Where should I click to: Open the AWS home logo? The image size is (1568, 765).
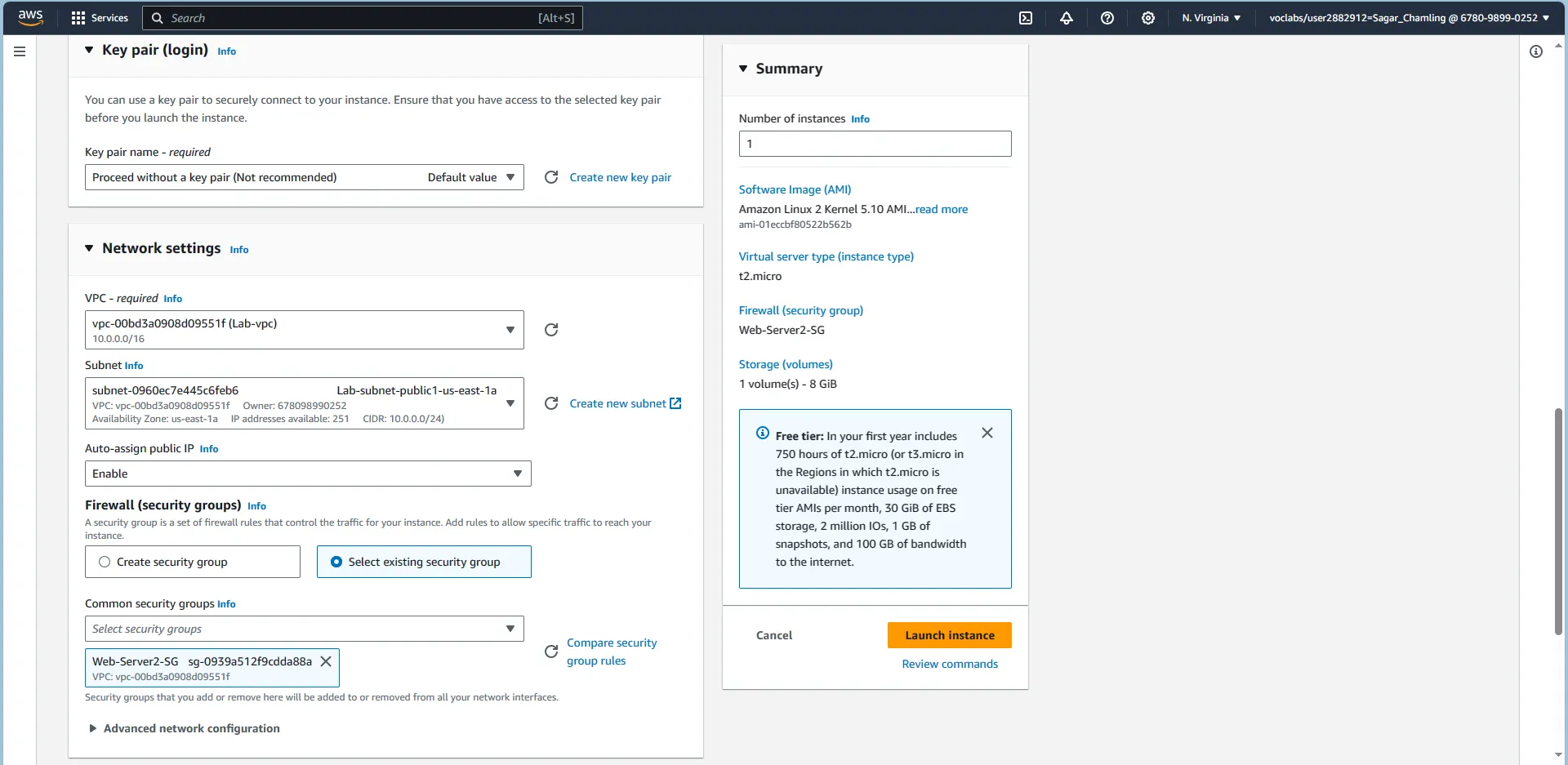tap(30, 18)
